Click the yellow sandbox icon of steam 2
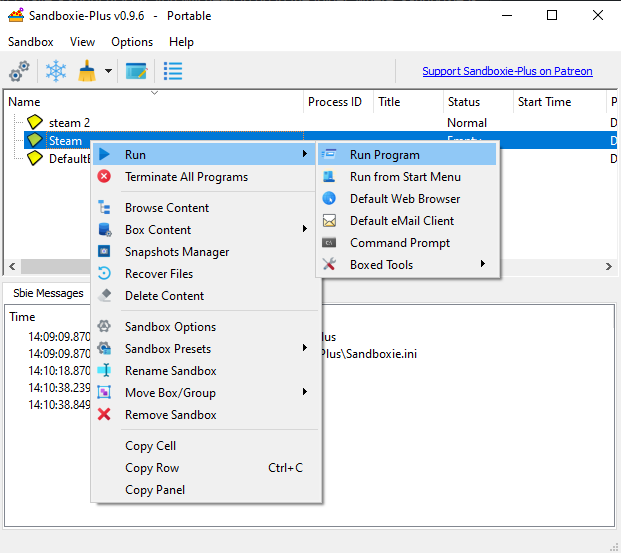 point(35,122)
